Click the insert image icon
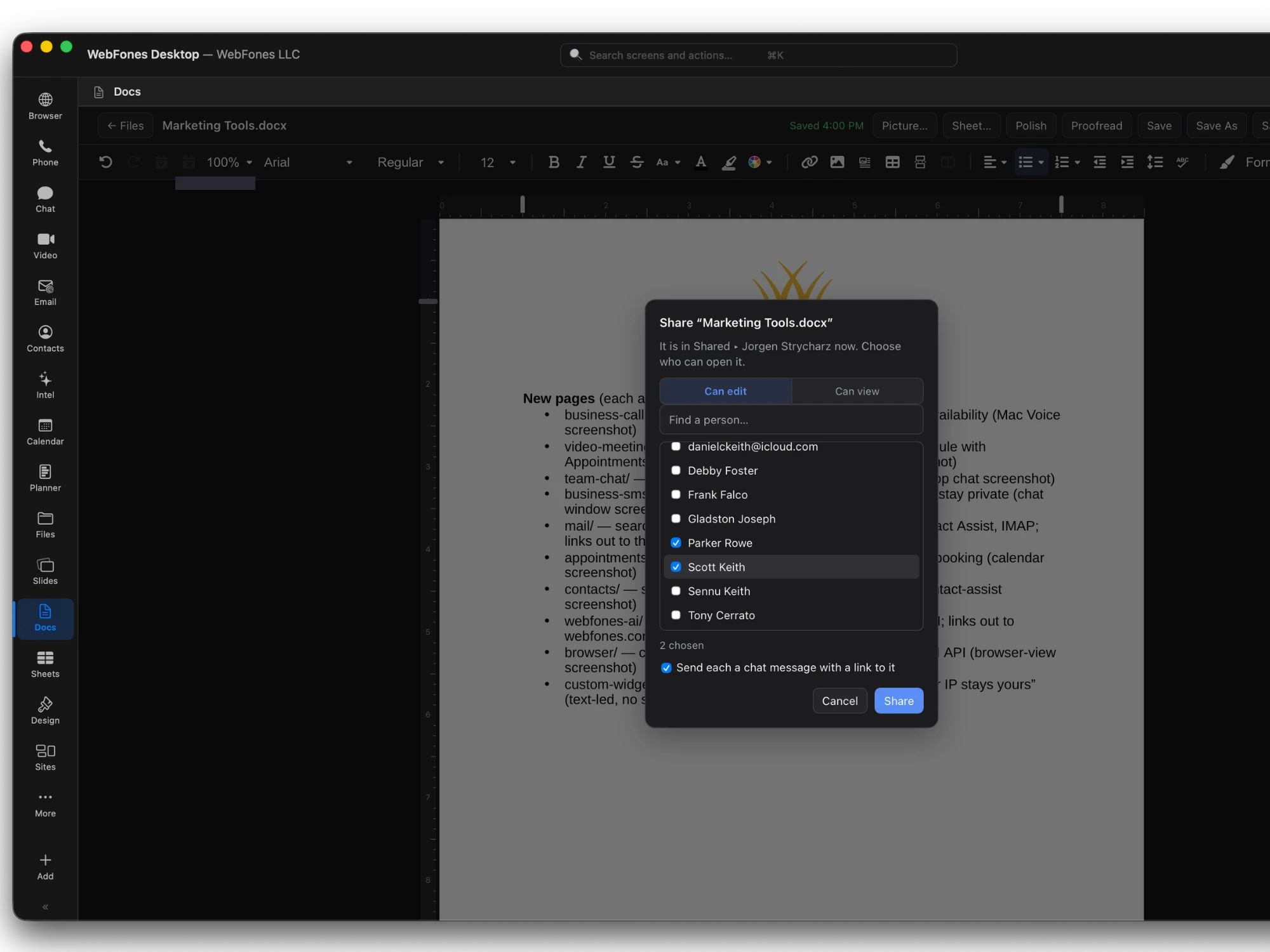 pyautogui.click(x=837, y=162)
